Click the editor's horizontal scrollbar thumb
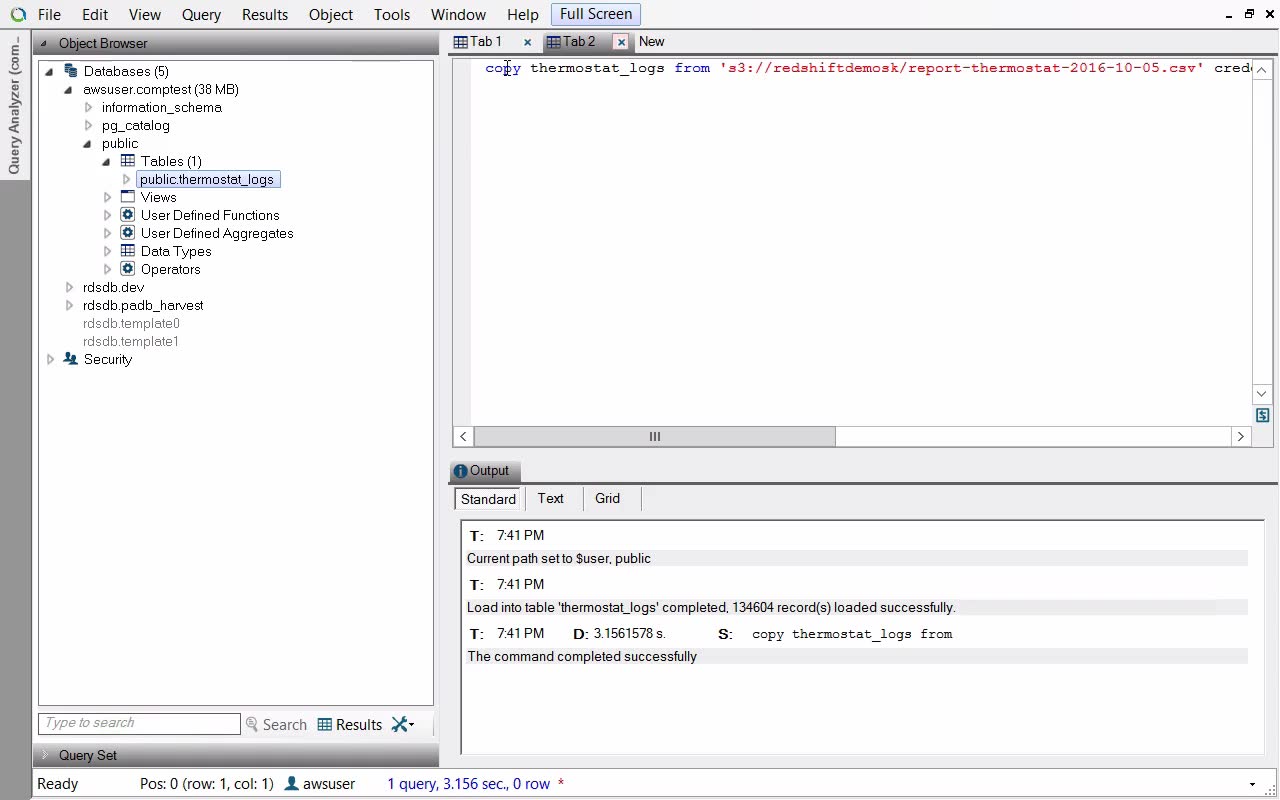The height and width of the screenshot is (800, 1280). (654, 437)
